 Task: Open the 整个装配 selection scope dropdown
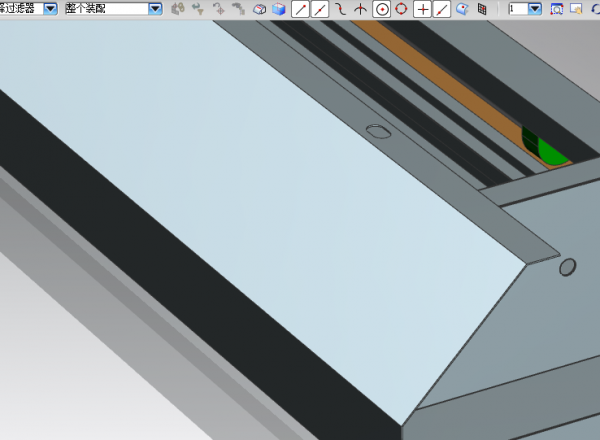[x=155, y=8]
